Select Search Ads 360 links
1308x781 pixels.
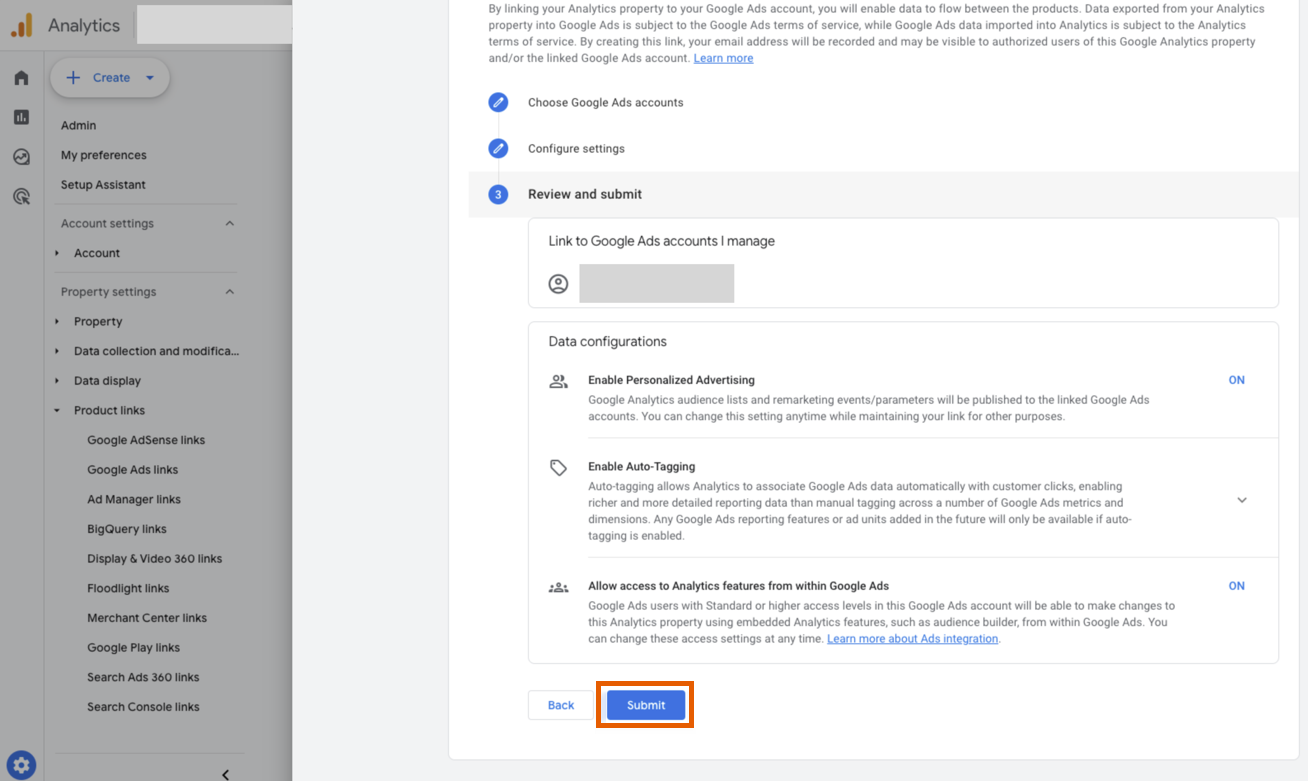pos(143,677)
